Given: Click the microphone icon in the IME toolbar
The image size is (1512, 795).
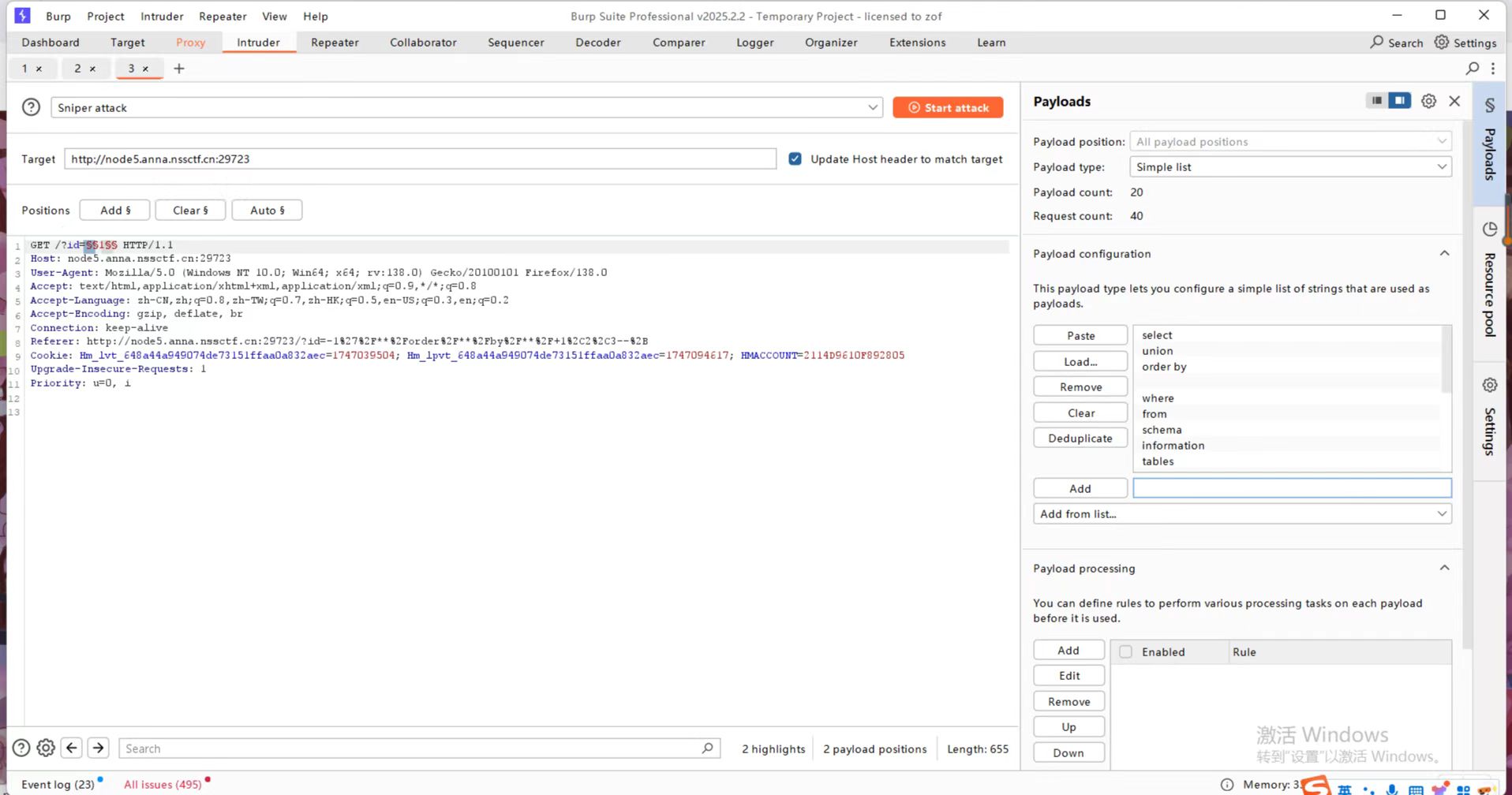Looking at the screenshot, I should (x=1392, y=789).
